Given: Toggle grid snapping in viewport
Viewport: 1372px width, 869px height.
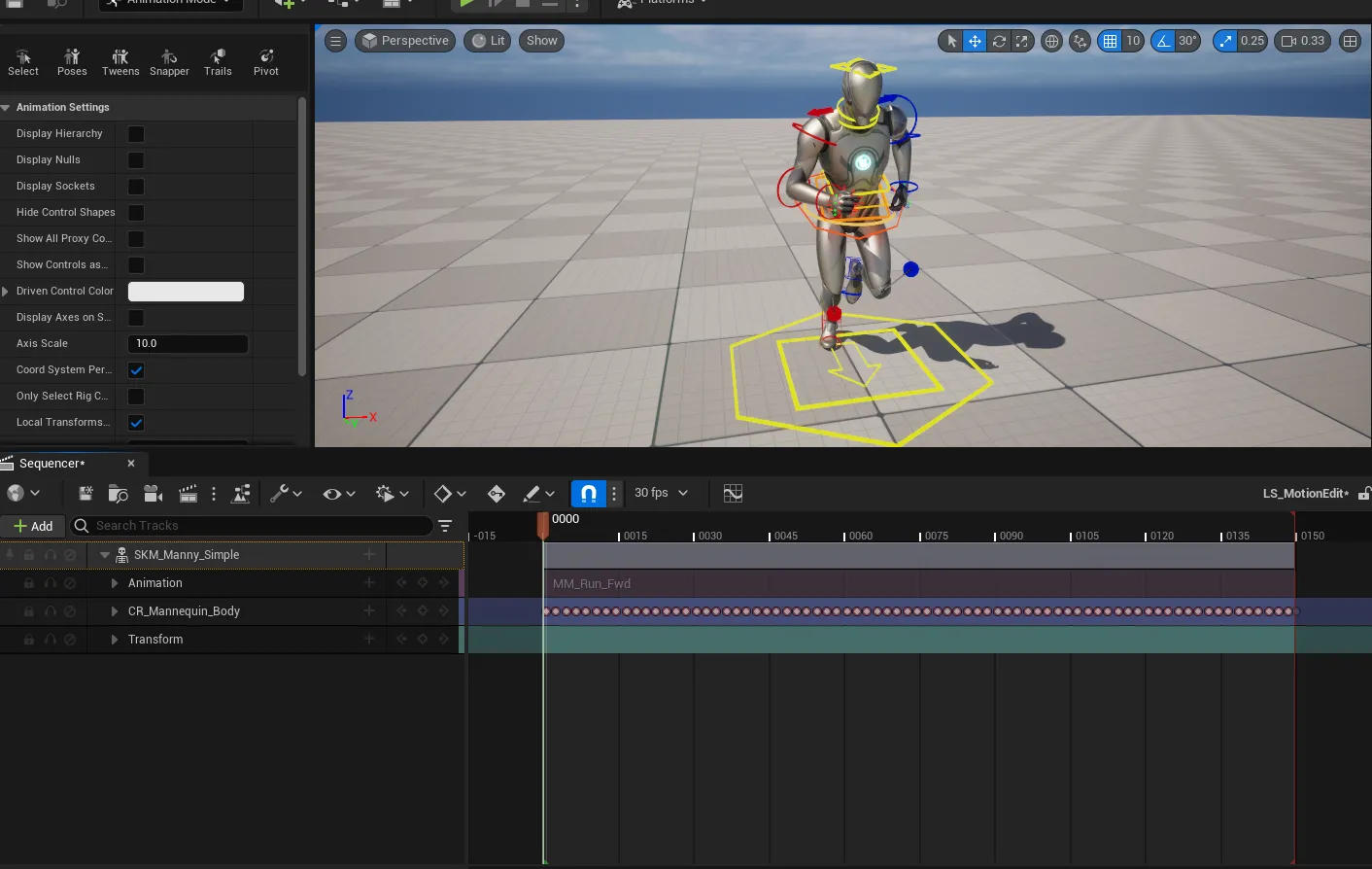Looking at the screenshot, I should pyautogui.click(x=1110, y=41).
